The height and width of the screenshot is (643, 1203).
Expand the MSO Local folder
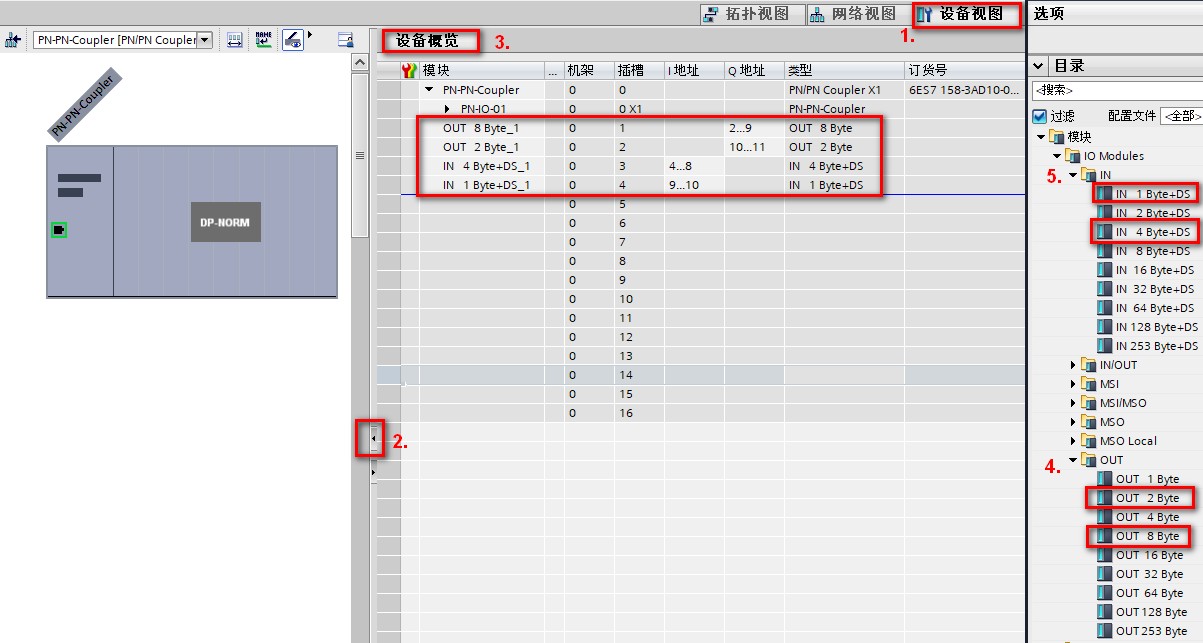[1073, 441]
